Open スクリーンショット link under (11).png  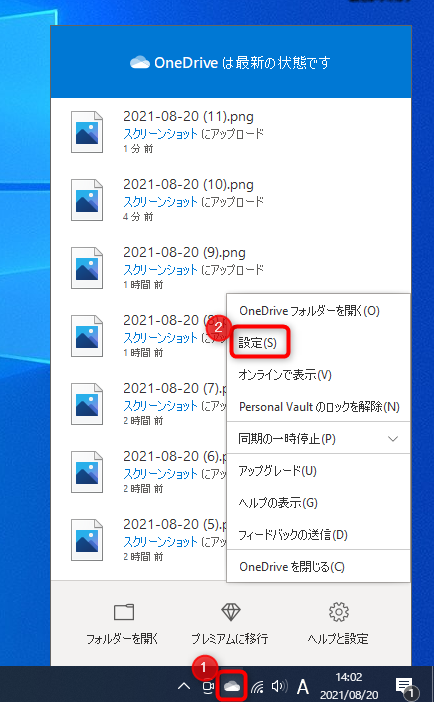[x=160, y=134]
